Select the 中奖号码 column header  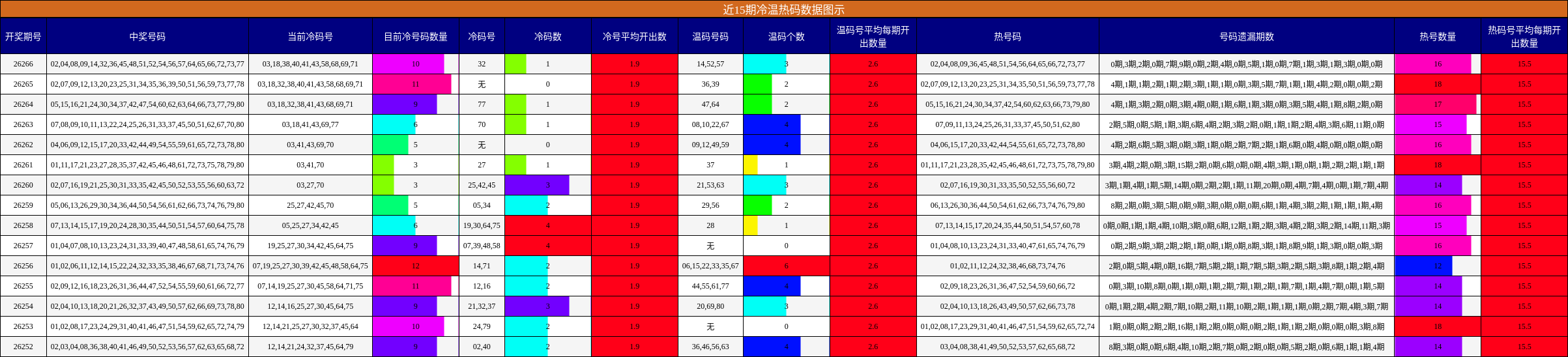(x=147, y=36)
